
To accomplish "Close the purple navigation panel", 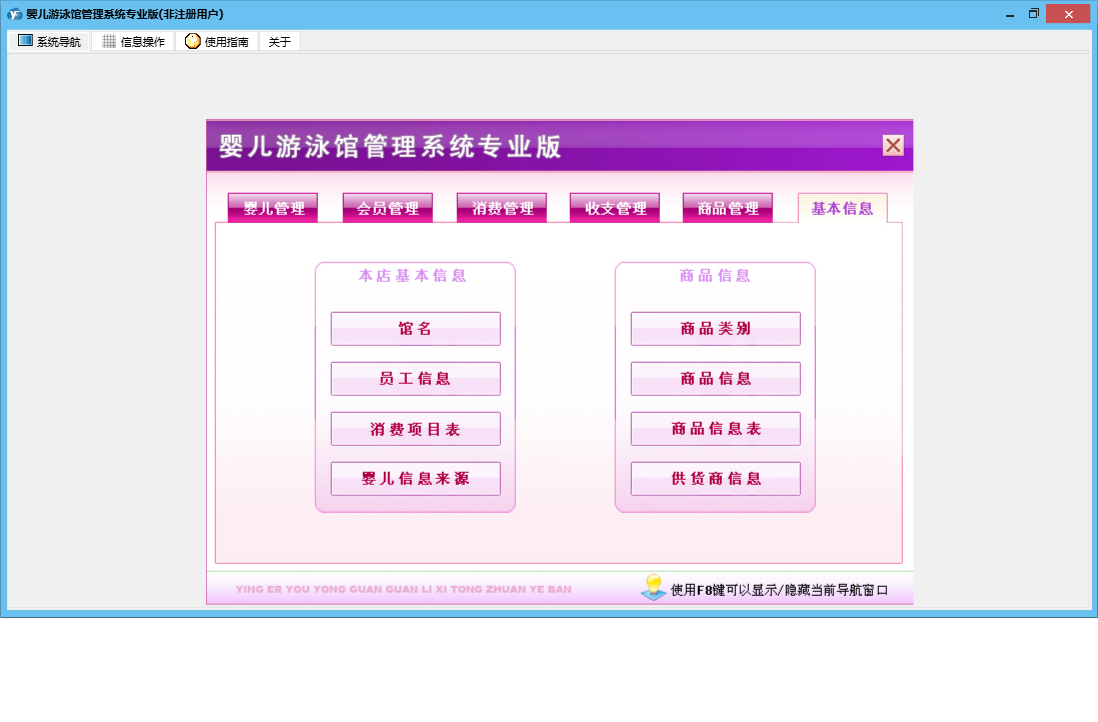I will [x=893, y=146].
